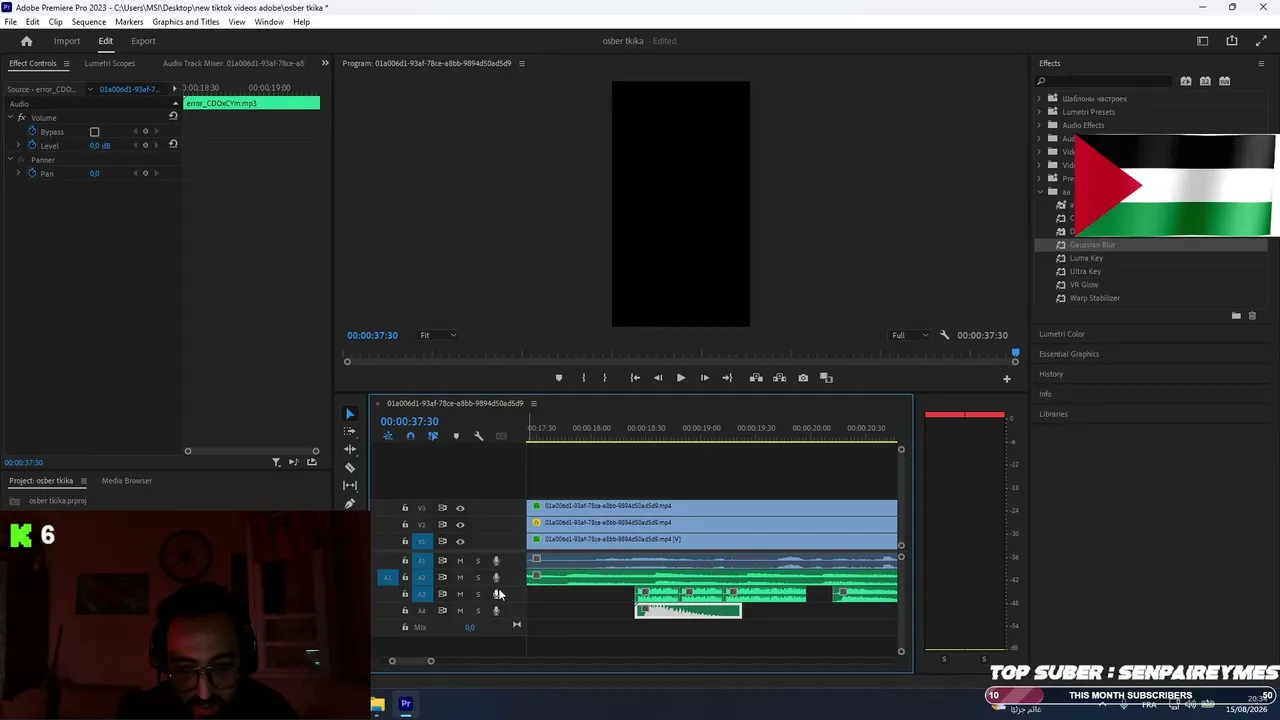Toggle the Level stopwatch animation
Image resolution: width=1280 pixels, height=720 pixels.
tap(32, 145)
